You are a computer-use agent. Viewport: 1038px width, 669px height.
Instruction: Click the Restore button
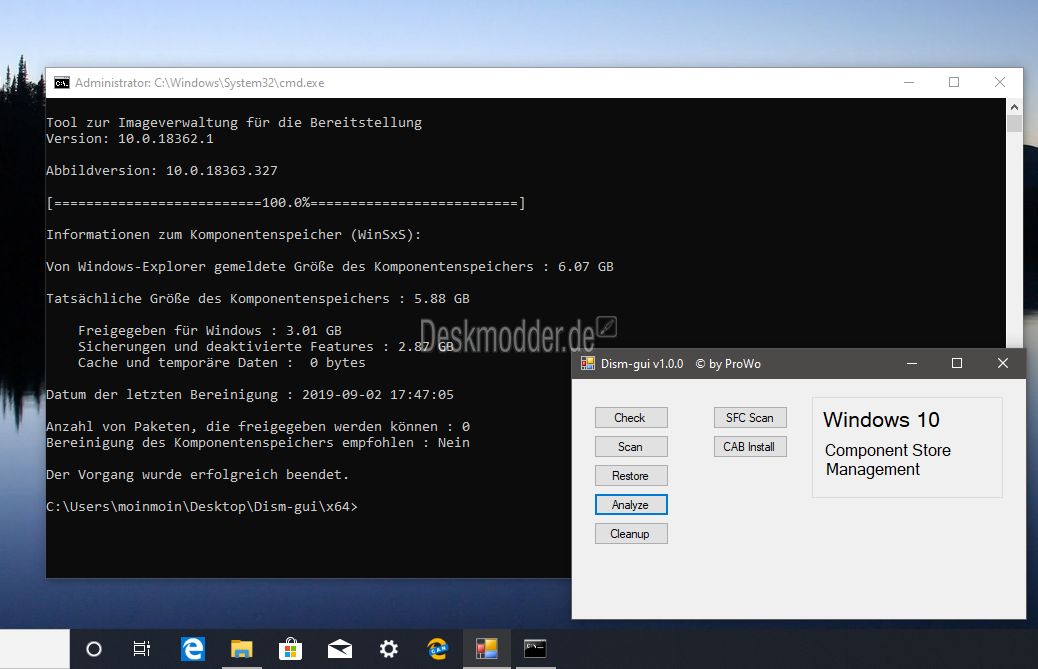tap(631, 476)
